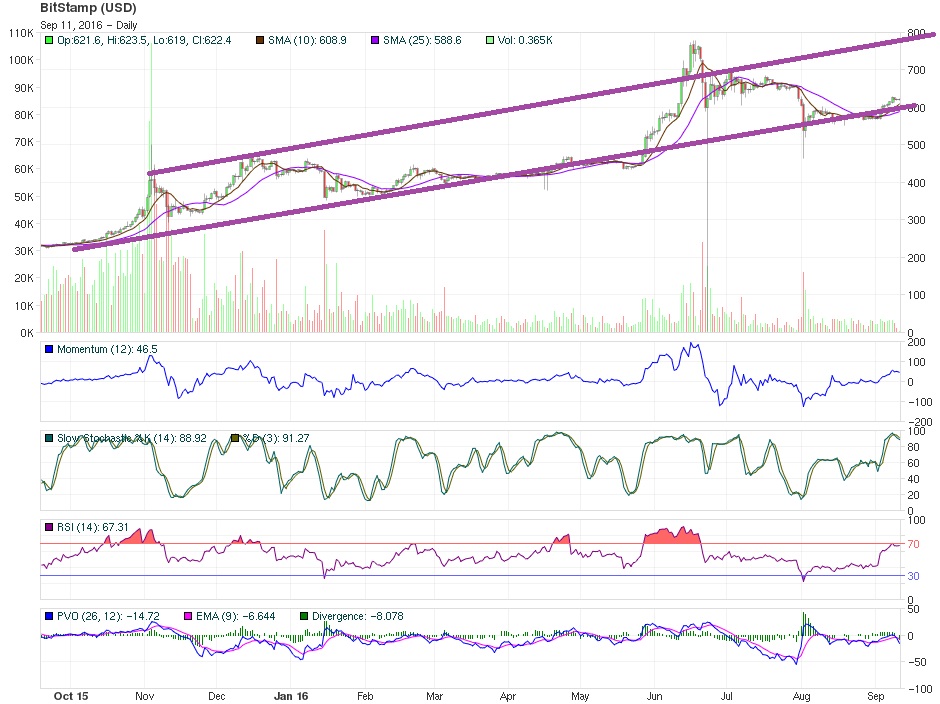940x704 pixels.
Task: Click the green OHLC price legend swatch
Action: 49,40
